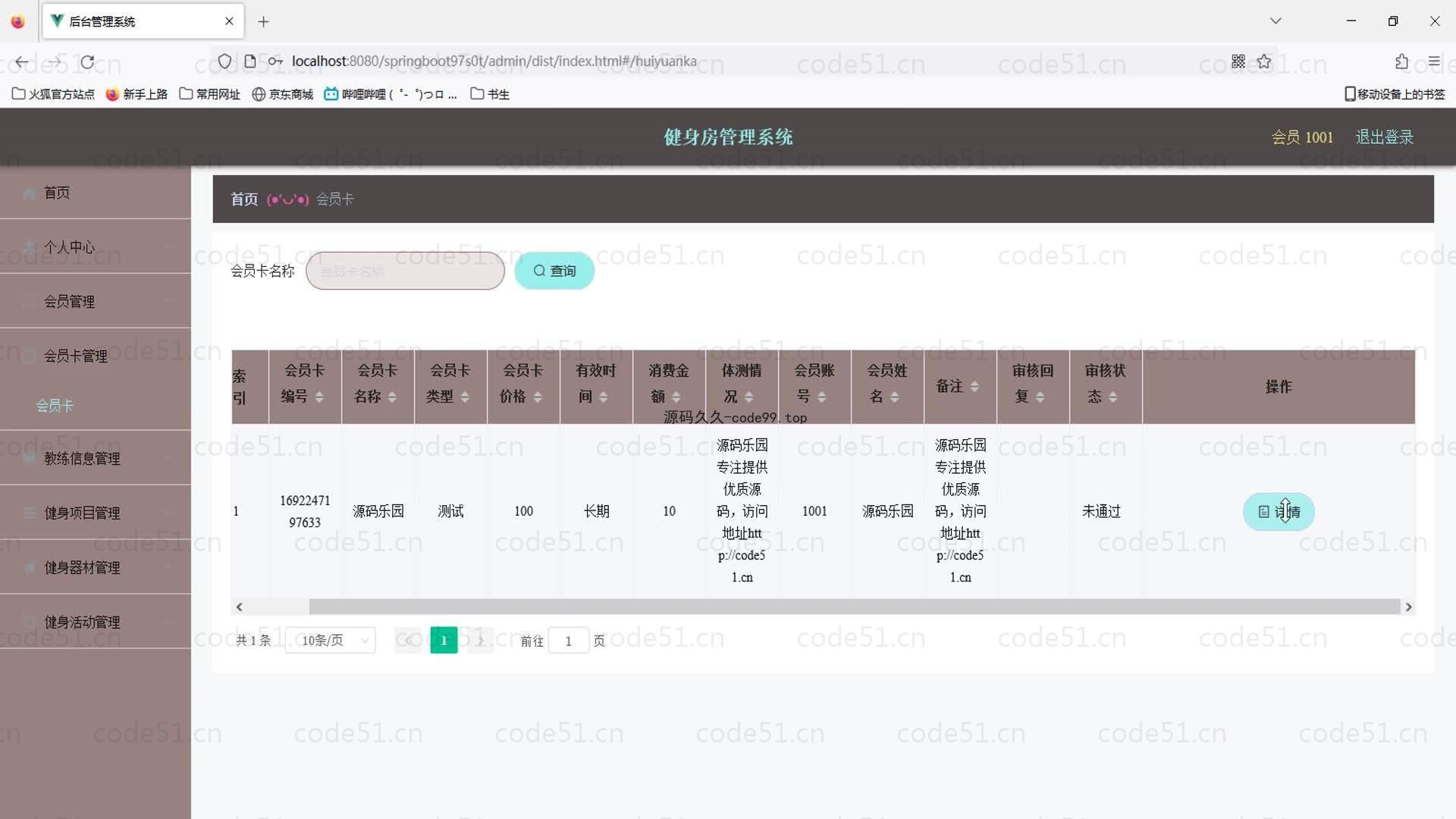Click the 1692247197633 card number cell
Image resolution: width=1456 pixels, height=819 pixels.
pyautogui.click(x=305, y=512)
